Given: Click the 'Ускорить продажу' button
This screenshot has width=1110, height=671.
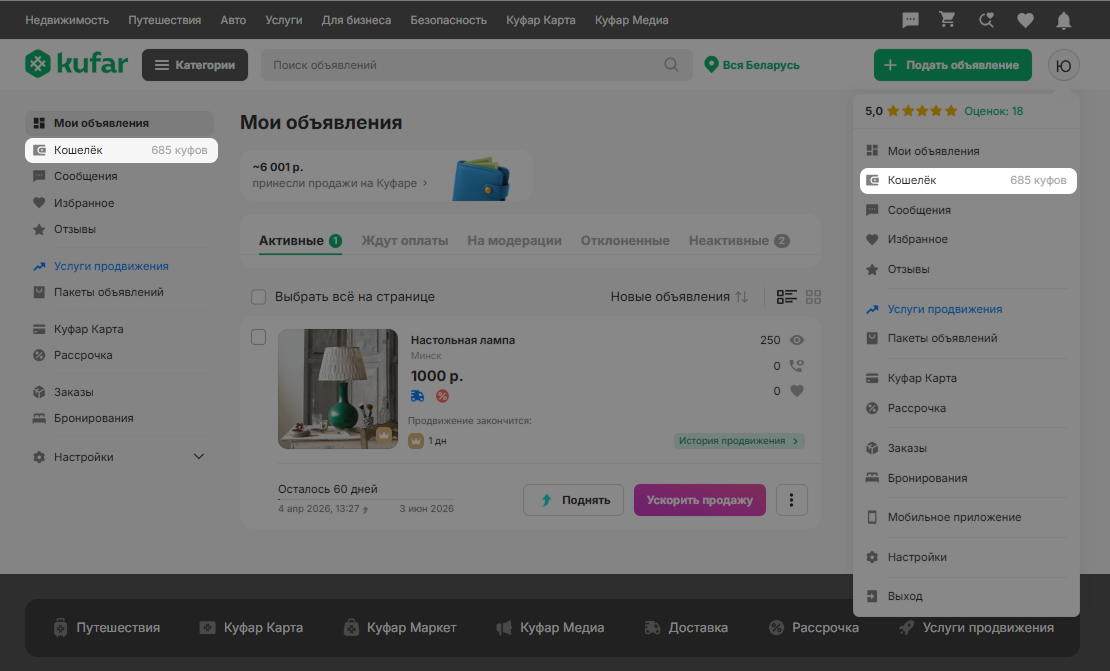Looking at the screenshot, I should 699,500.
